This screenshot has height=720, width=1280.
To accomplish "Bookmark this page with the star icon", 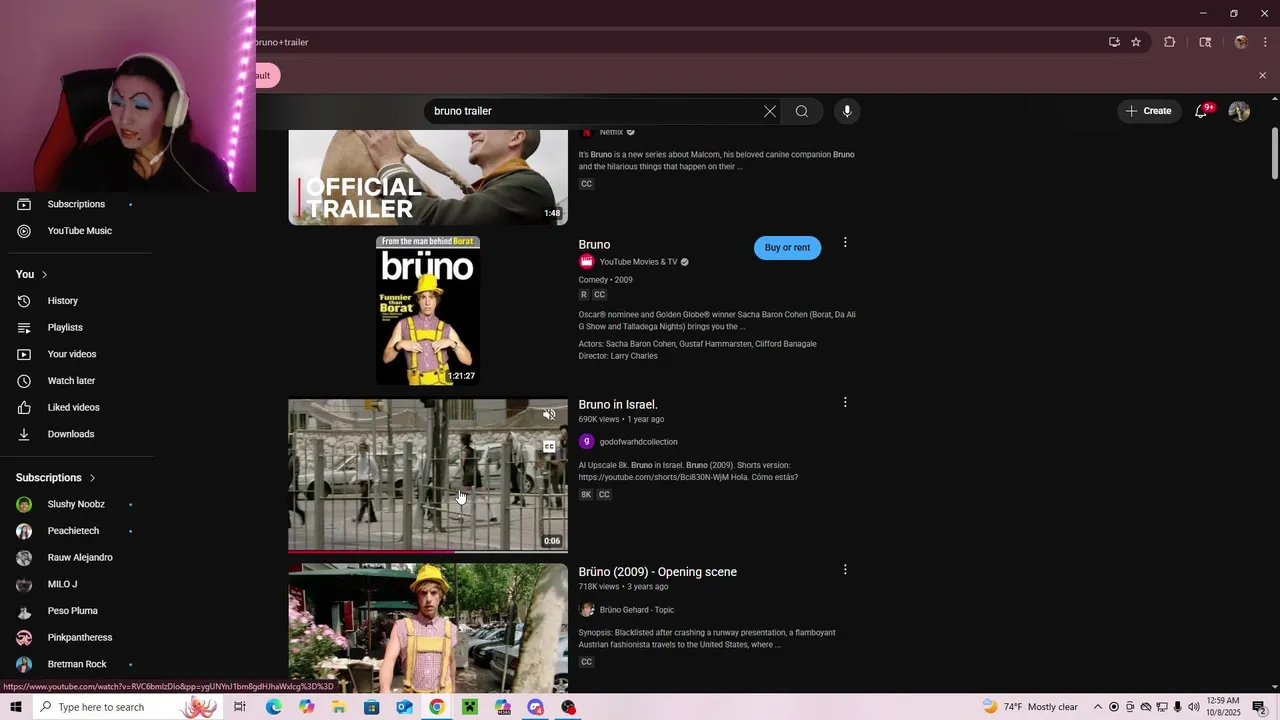I will pos(1136,42).
